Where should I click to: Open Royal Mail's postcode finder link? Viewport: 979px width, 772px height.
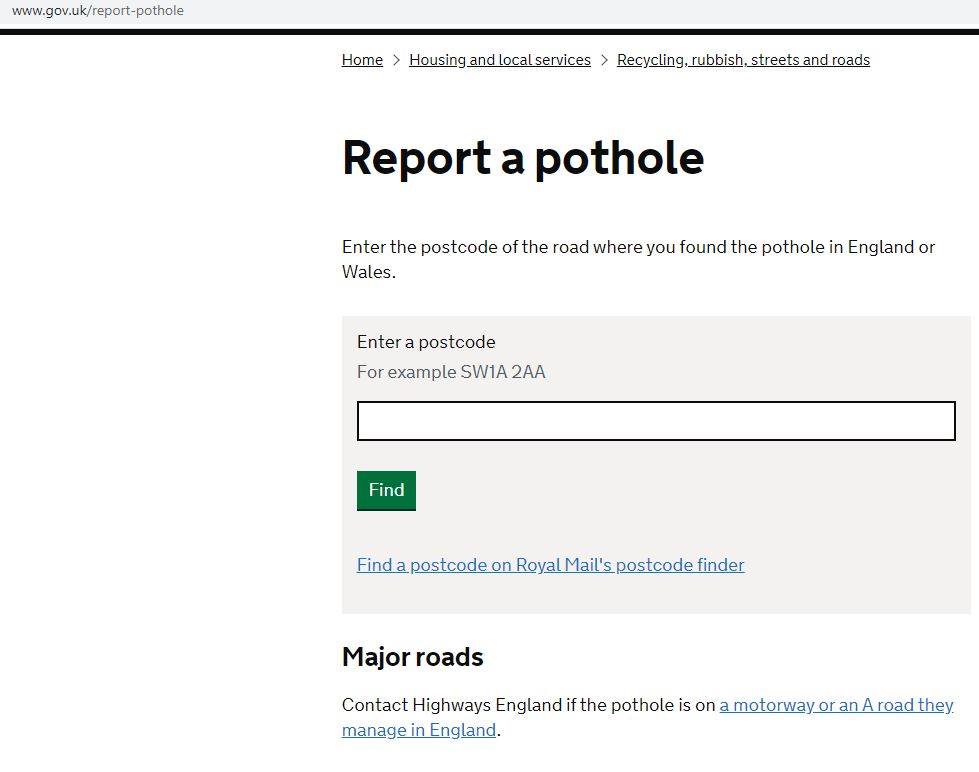tap(550, 565)
